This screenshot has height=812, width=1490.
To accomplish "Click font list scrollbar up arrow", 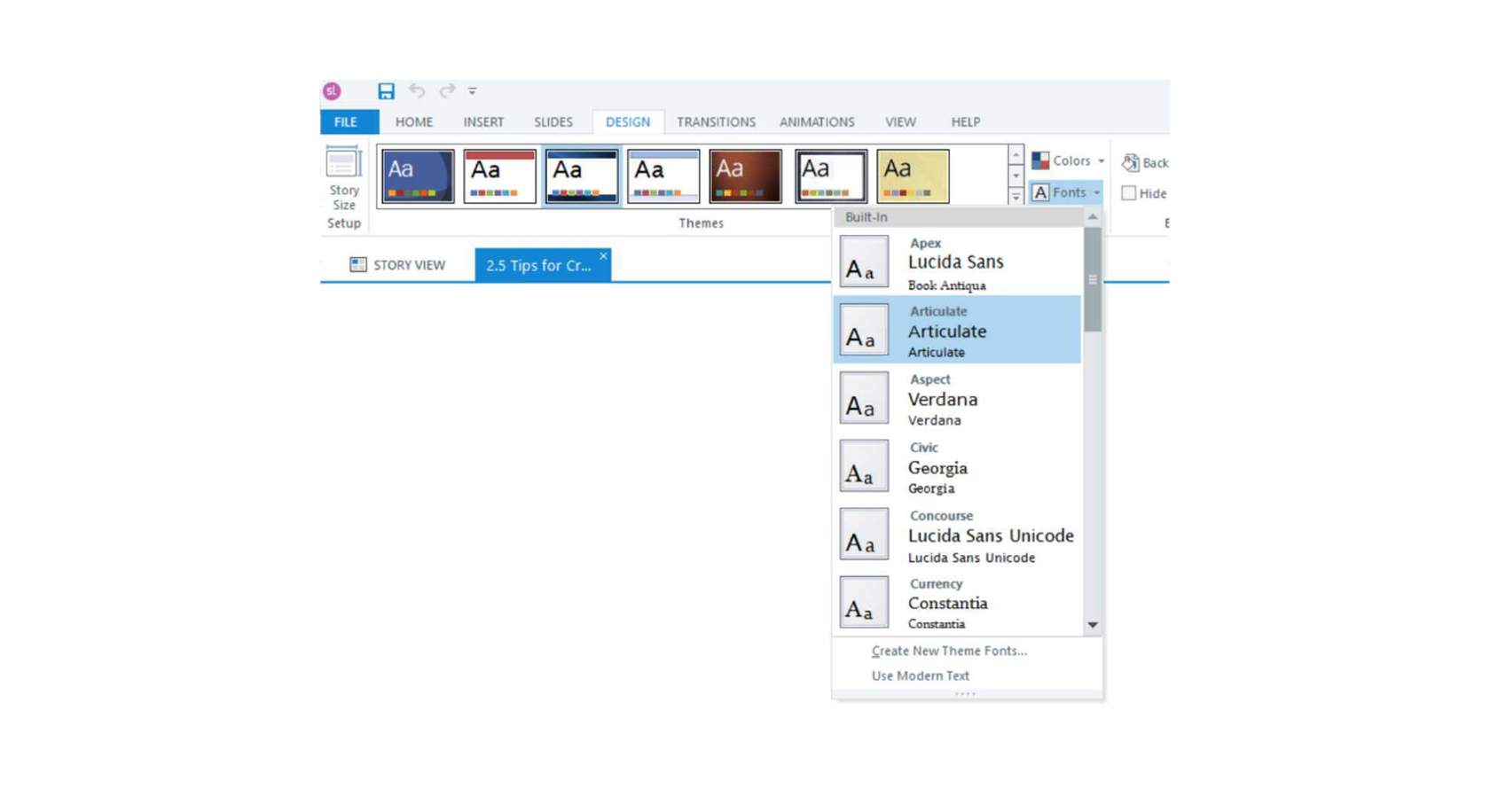I will point(1093,217).
